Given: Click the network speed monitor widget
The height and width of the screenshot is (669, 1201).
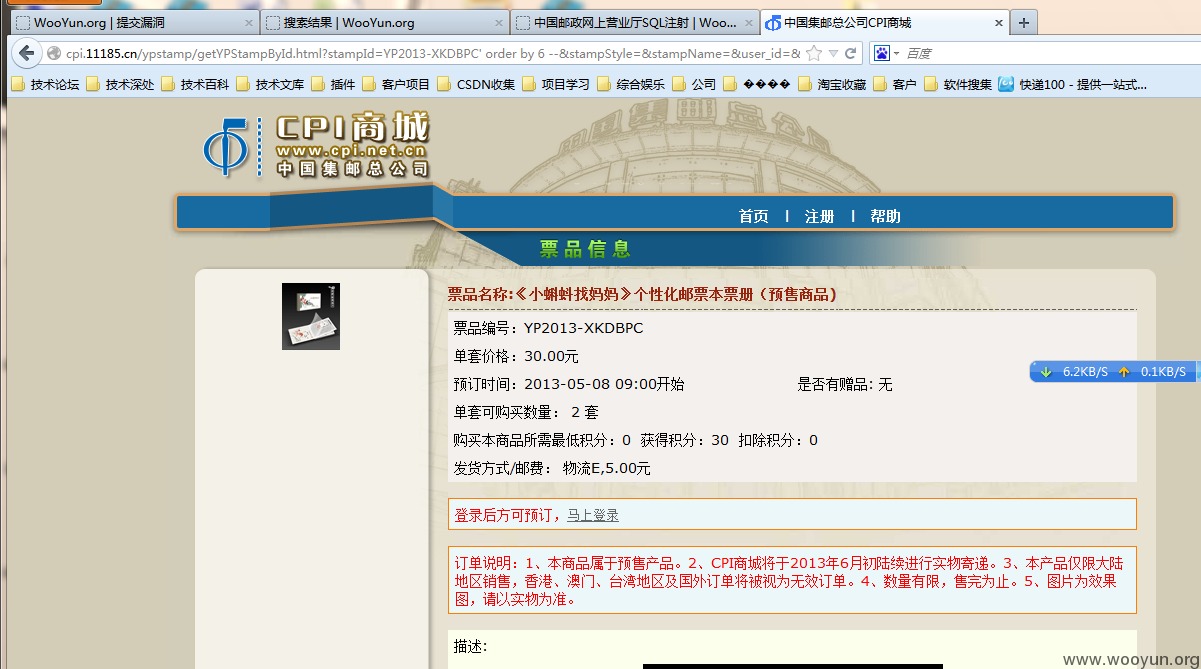Looking at the screenshot, I should tap(1114, 372).
